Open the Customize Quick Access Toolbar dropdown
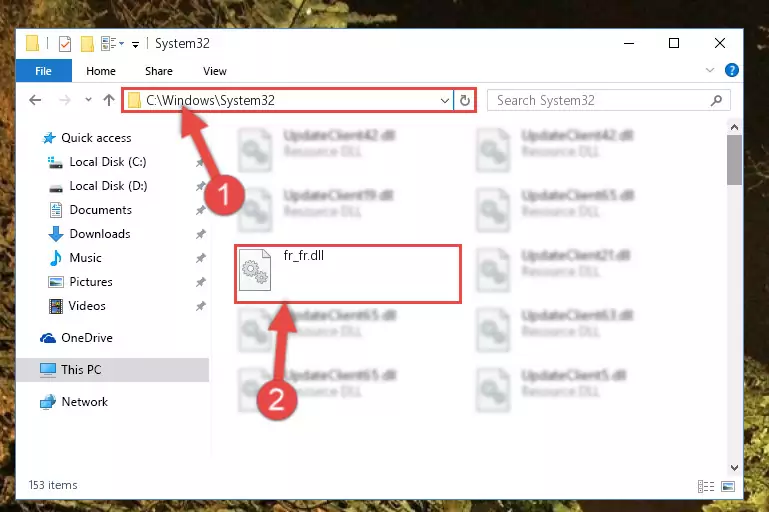 [135, 45]
